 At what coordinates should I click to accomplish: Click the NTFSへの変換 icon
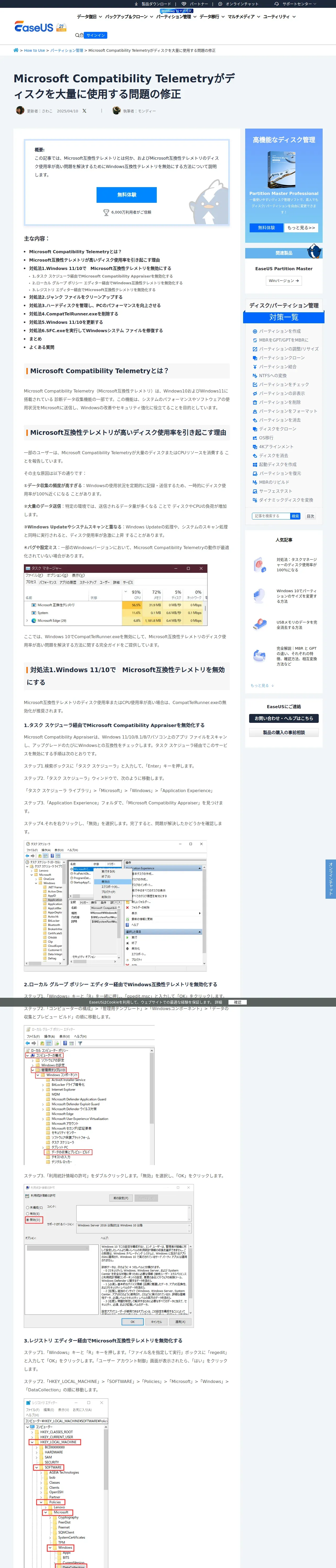tap(255, 376)
